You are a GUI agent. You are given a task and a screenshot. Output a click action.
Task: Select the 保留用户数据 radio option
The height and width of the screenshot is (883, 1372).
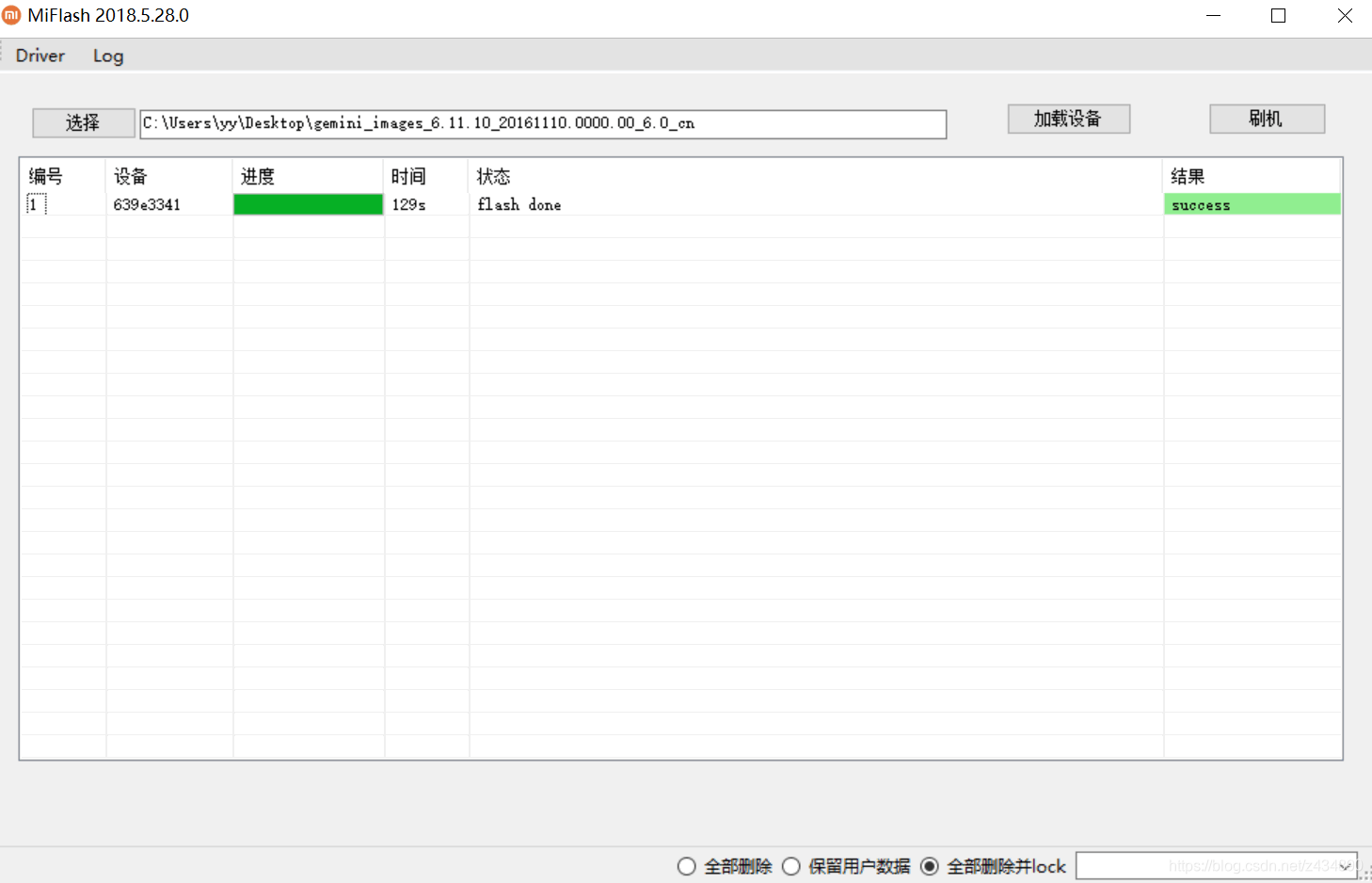(846, 866)
